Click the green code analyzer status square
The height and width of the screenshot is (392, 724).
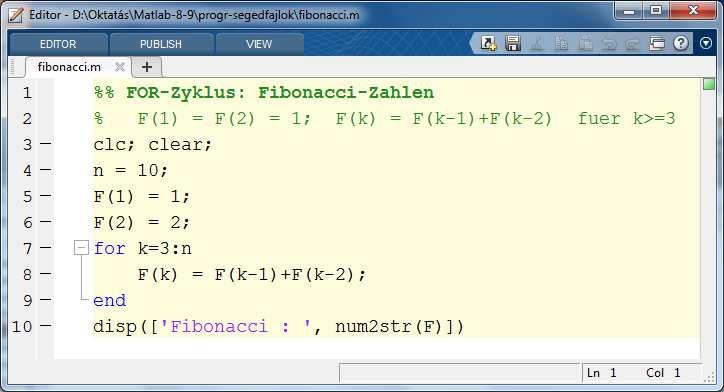[x=709, y=84]
